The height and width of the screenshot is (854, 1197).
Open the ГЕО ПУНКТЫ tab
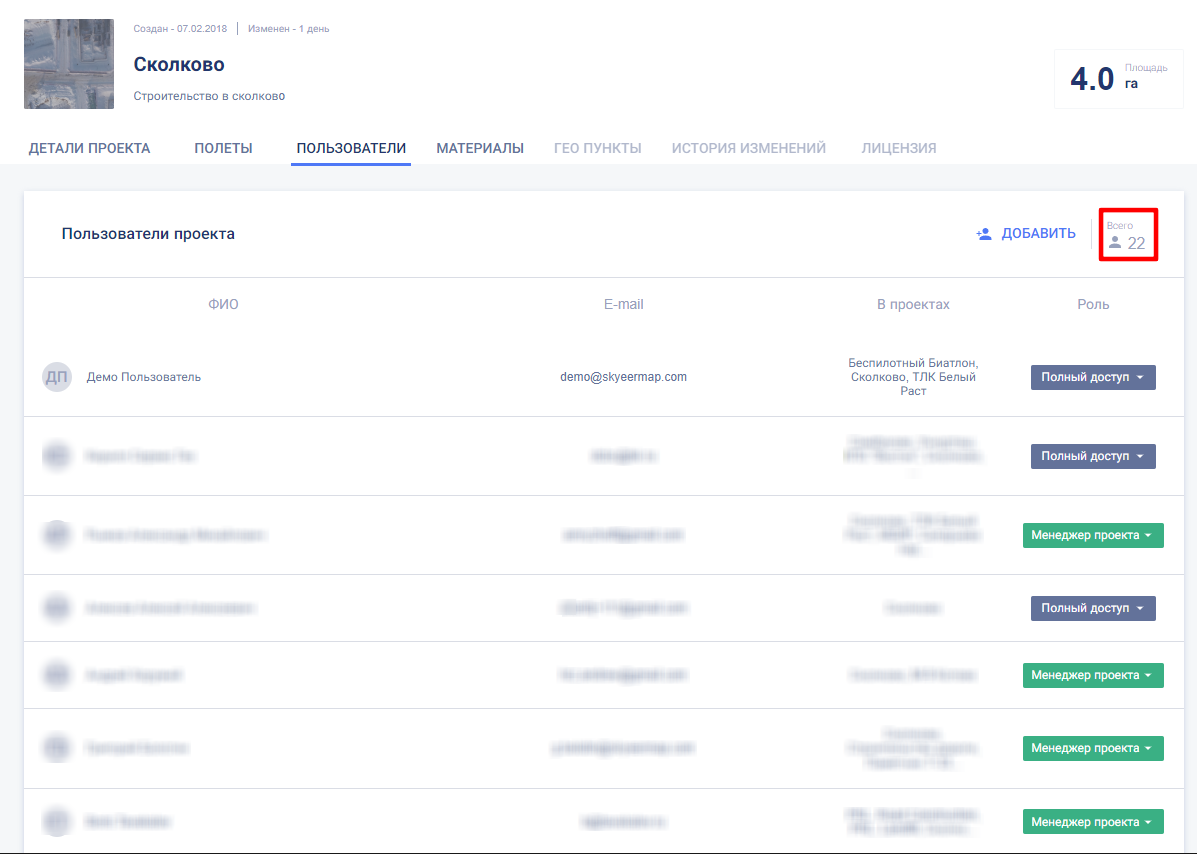[597, 148]
